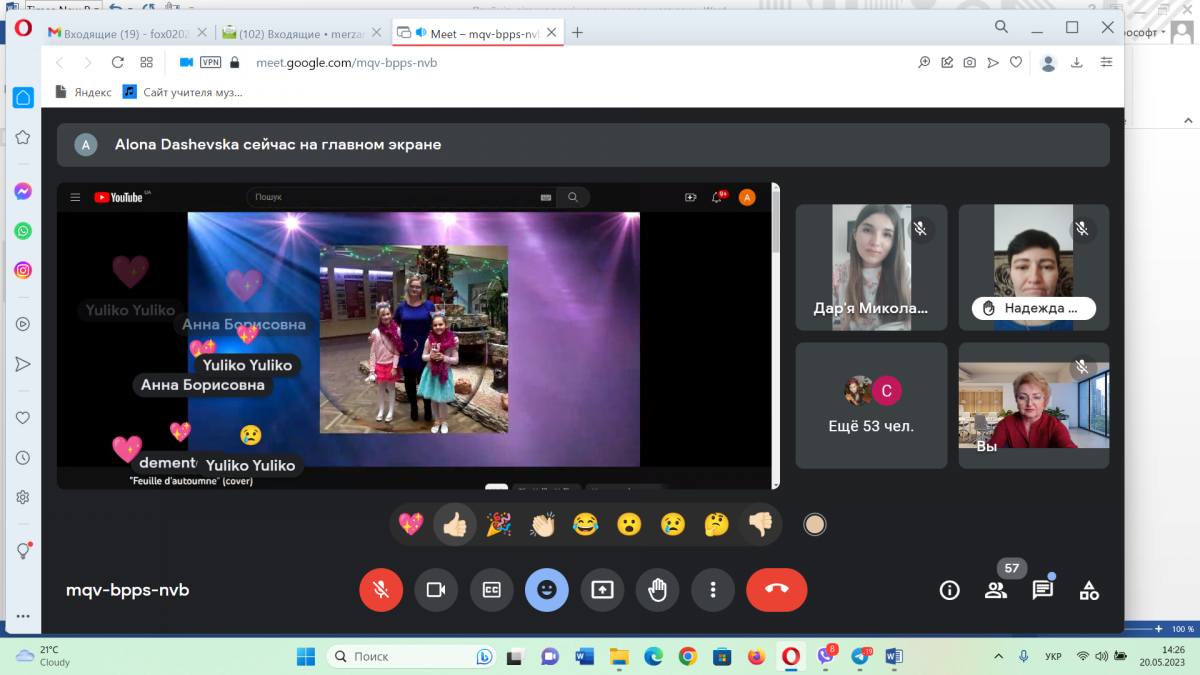
Task: Toggle the raise hand button
Action: tap(657, 590)
